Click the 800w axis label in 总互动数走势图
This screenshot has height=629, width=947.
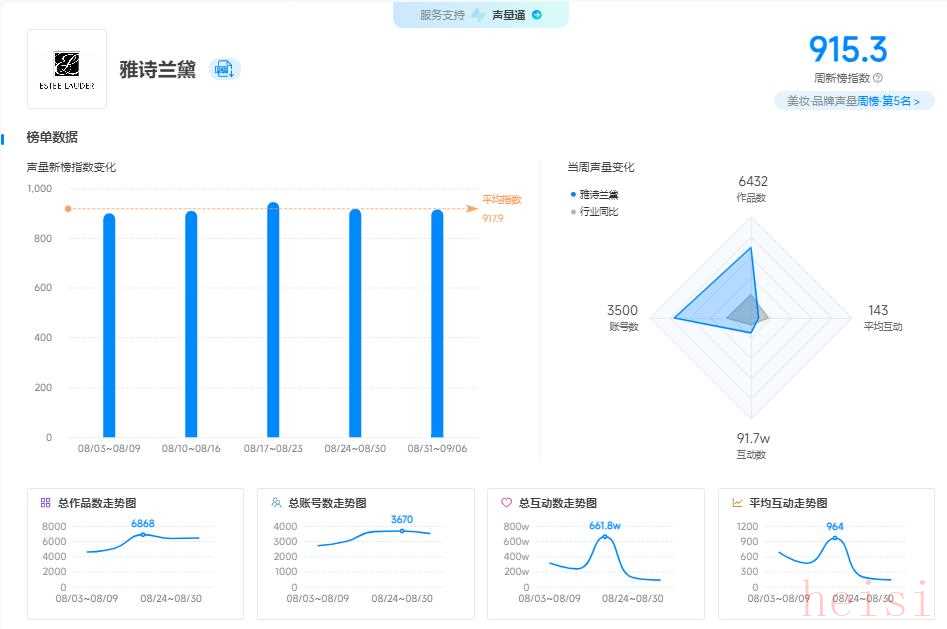coord(516,526)
